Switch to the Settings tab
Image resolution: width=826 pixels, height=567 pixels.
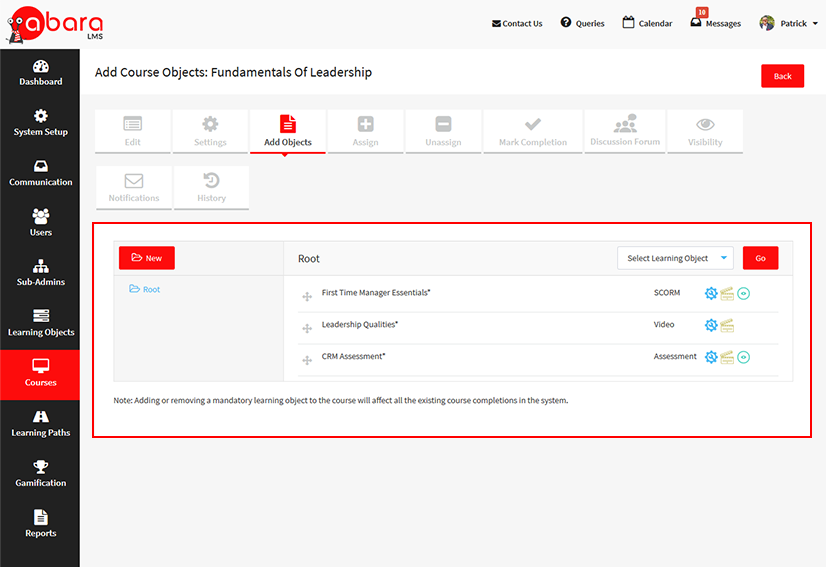coord(210,131)
